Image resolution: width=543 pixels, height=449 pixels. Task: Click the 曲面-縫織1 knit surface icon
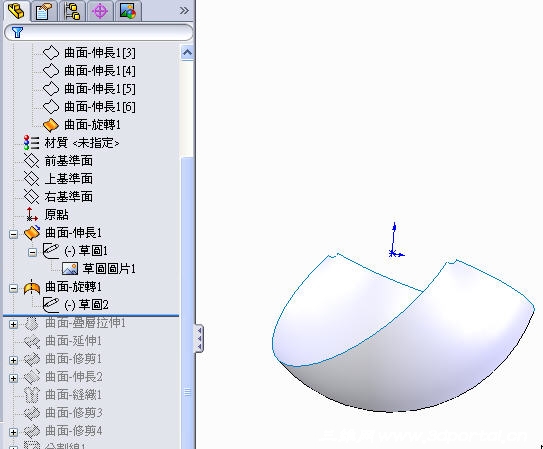32,395
